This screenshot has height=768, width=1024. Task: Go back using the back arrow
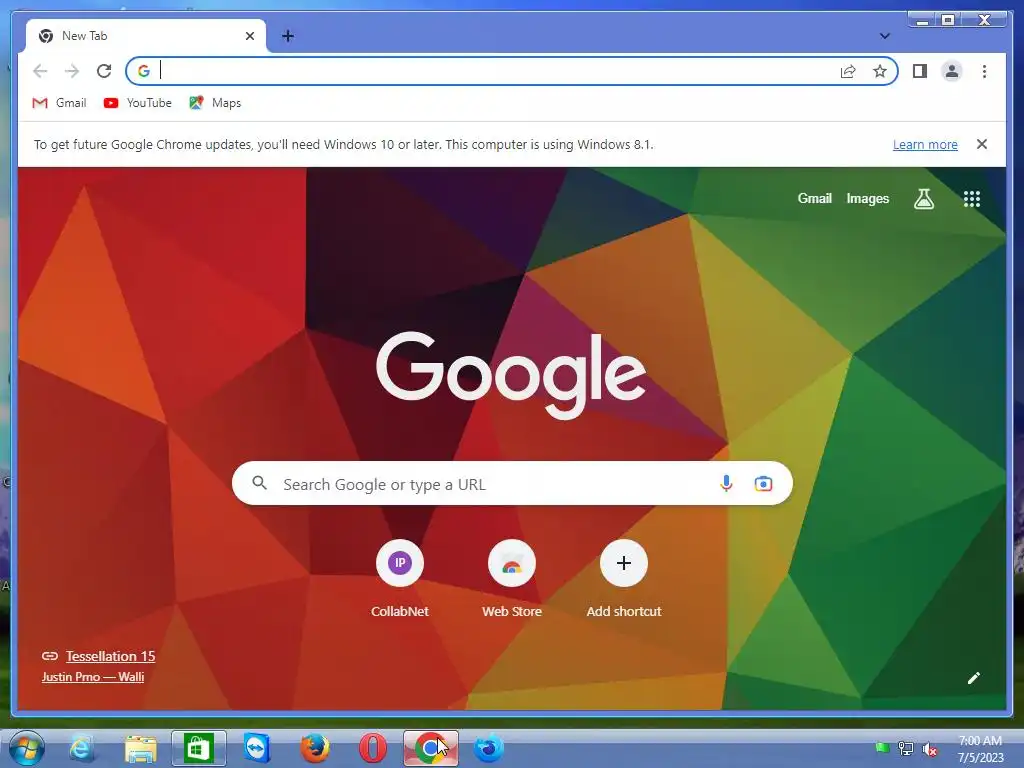40,71
